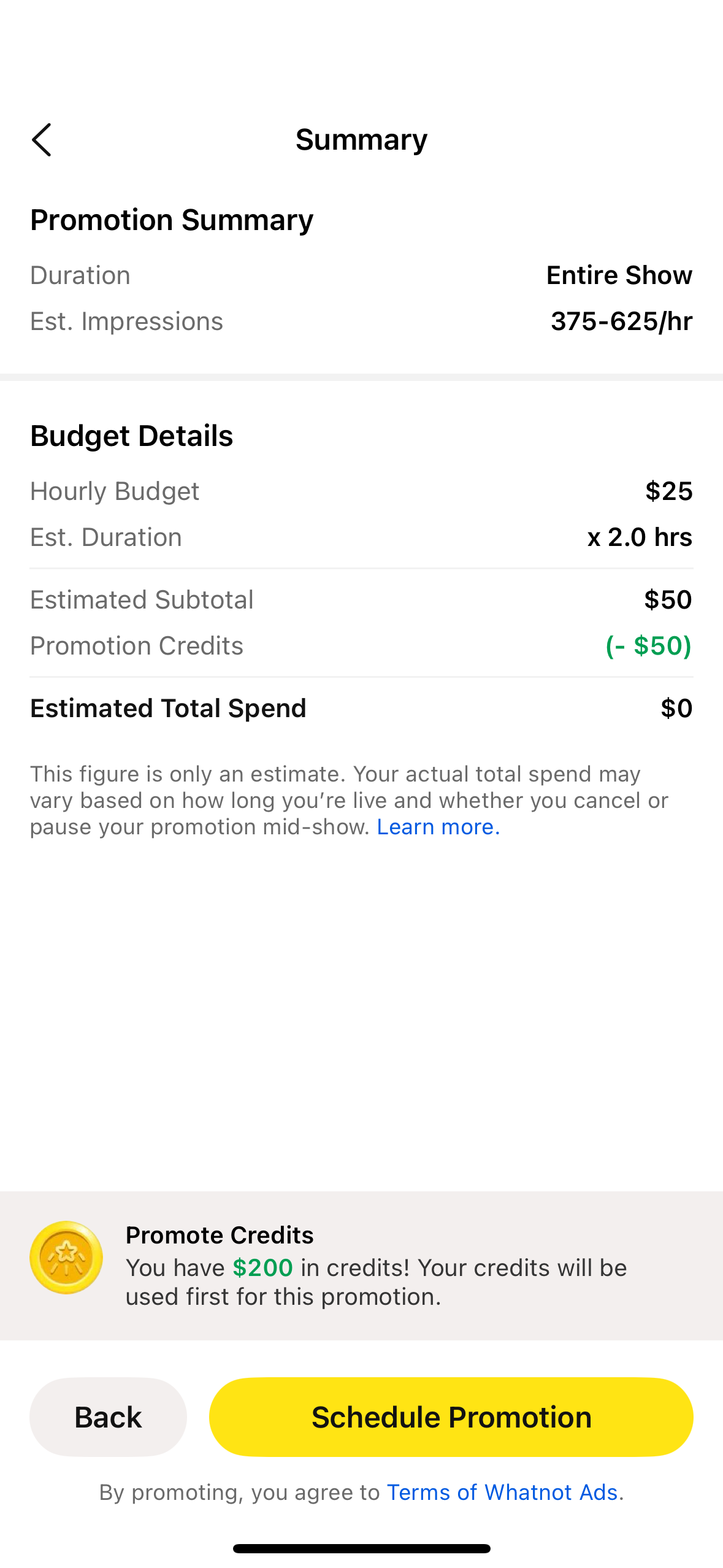Tap the Budget Details heading
Image resolution: width=723 pixels, height=1568 pixels.
132,436
